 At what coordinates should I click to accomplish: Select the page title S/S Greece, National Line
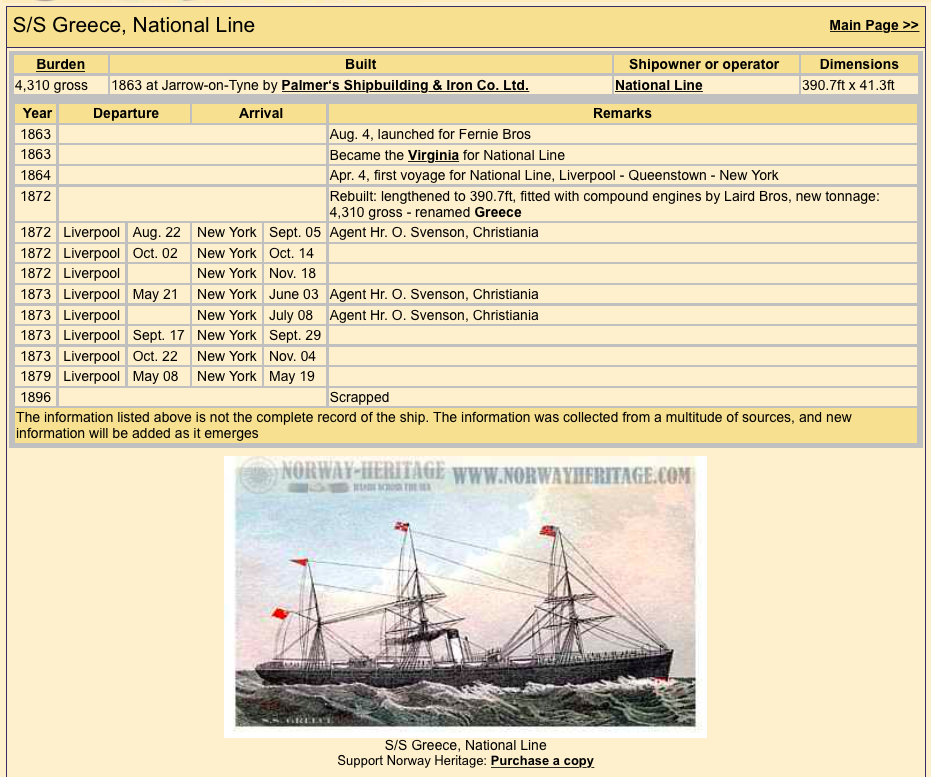point(134,25)
